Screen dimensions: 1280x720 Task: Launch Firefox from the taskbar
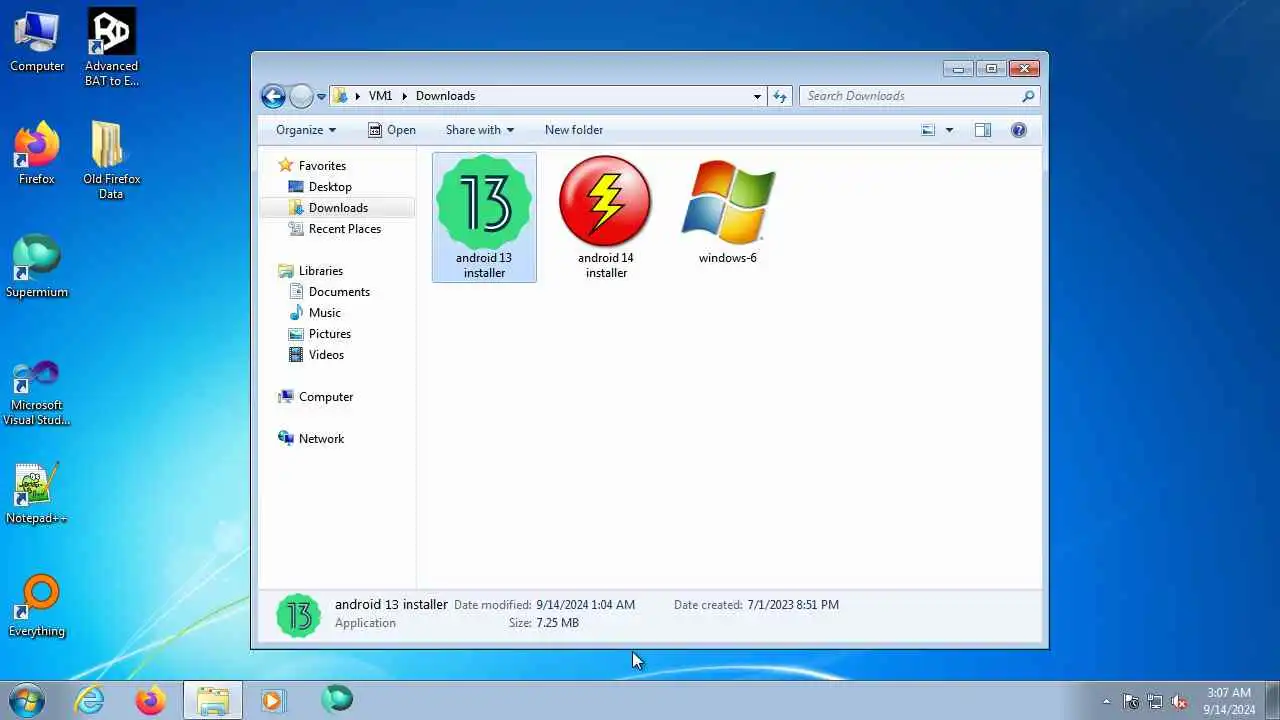151,700
